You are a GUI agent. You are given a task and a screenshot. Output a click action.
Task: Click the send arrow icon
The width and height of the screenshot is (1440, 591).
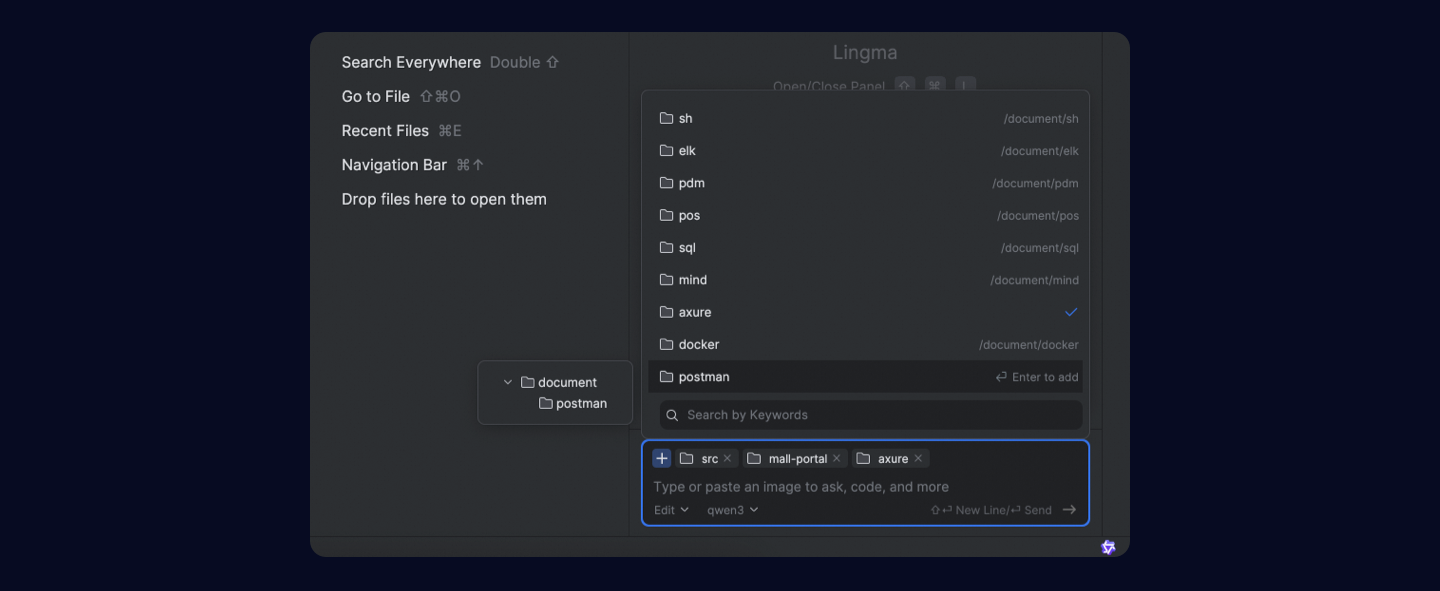[x=1069, y=510]
